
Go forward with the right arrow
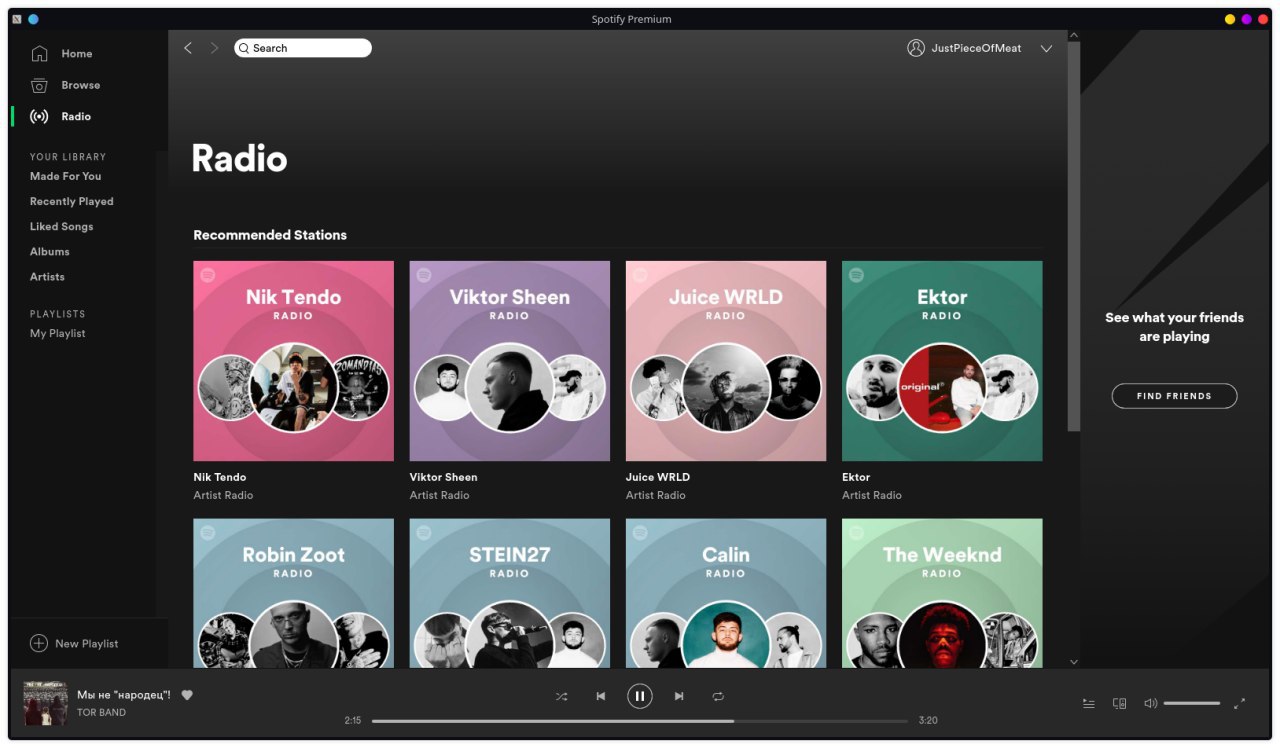214,48
